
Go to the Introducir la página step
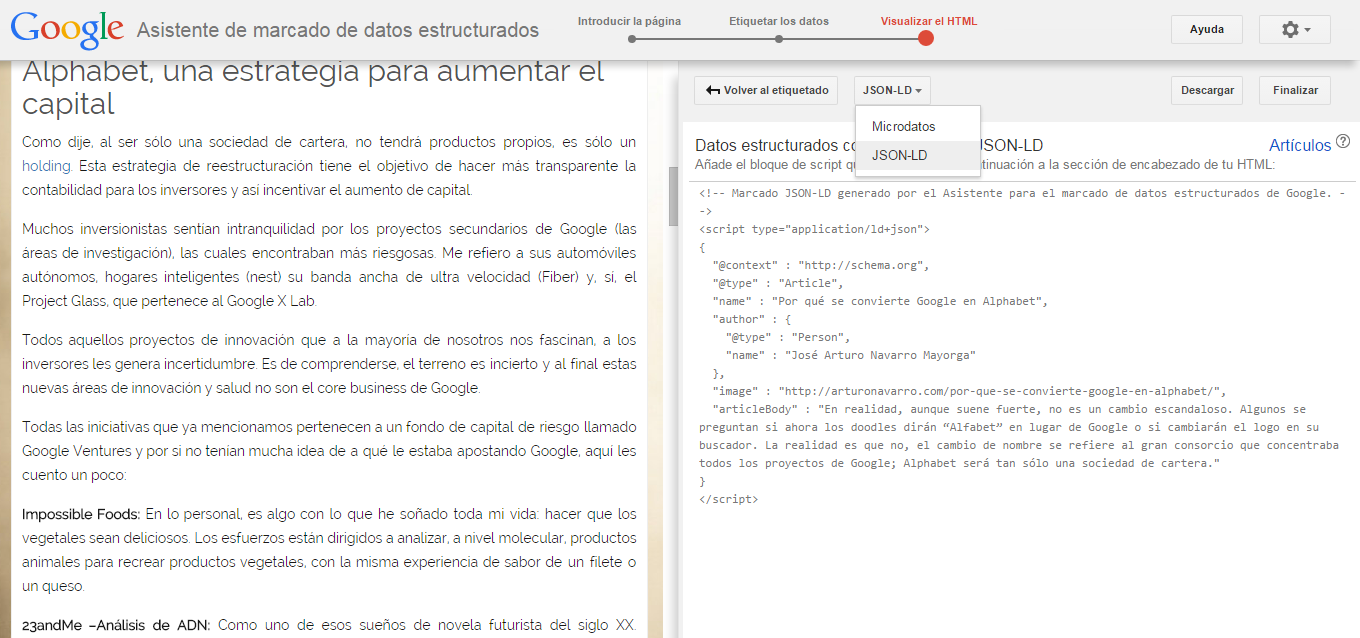pos(629,21)
